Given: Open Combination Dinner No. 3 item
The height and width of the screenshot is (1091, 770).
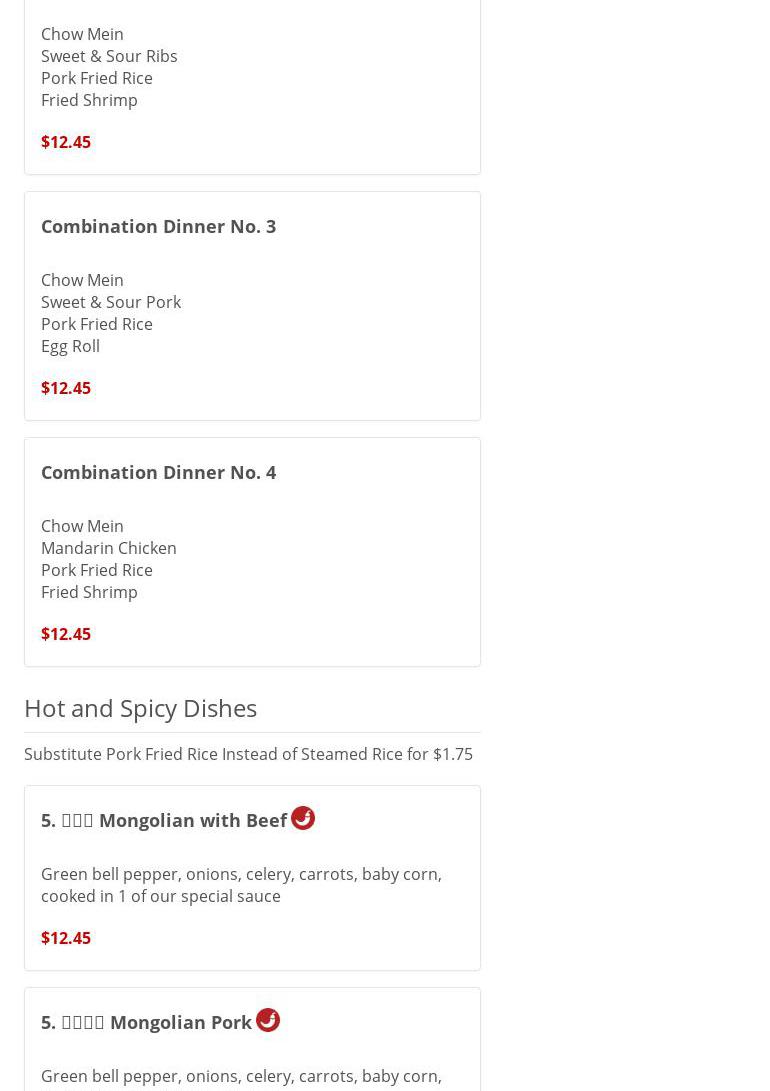Looking at the screenshot, I should 158,226.
